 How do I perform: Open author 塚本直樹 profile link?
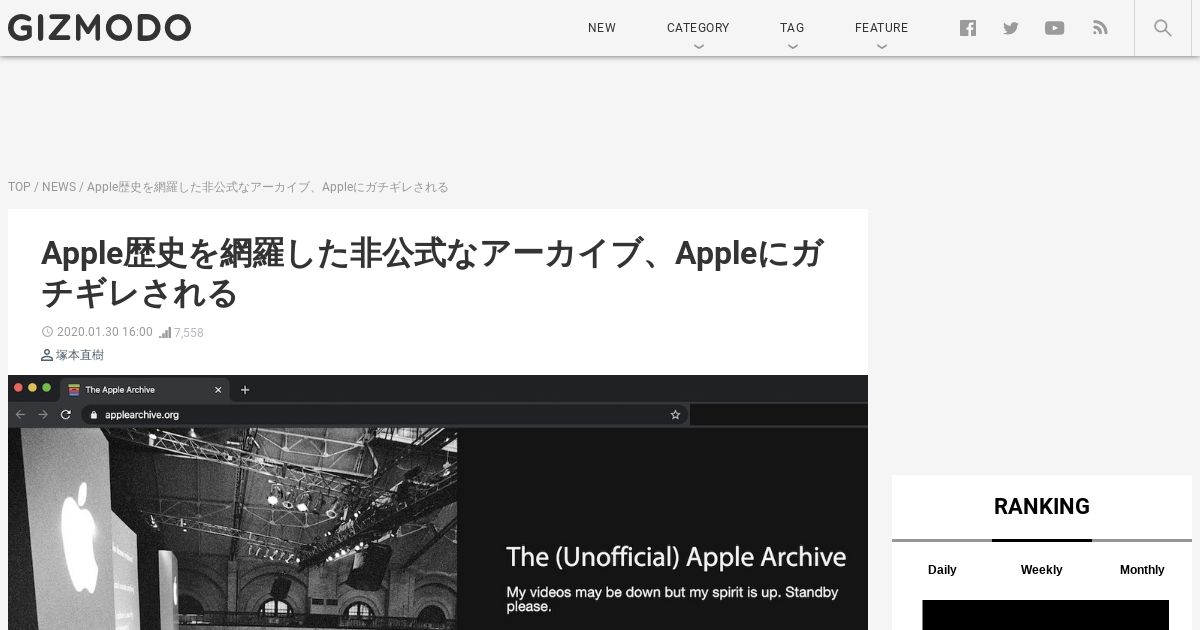[80, 355]
